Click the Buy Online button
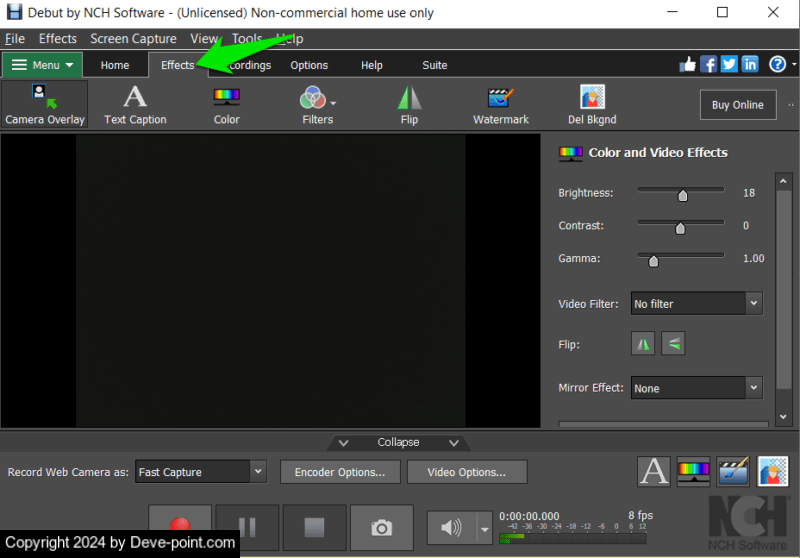Screen dimensions: 800x558 click(737, 105)
